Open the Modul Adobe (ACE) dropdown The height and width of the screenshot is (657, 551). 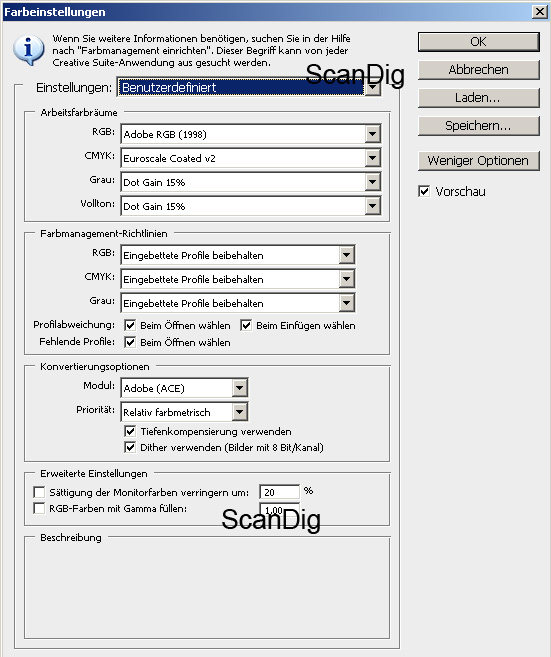tap(184, 388)
